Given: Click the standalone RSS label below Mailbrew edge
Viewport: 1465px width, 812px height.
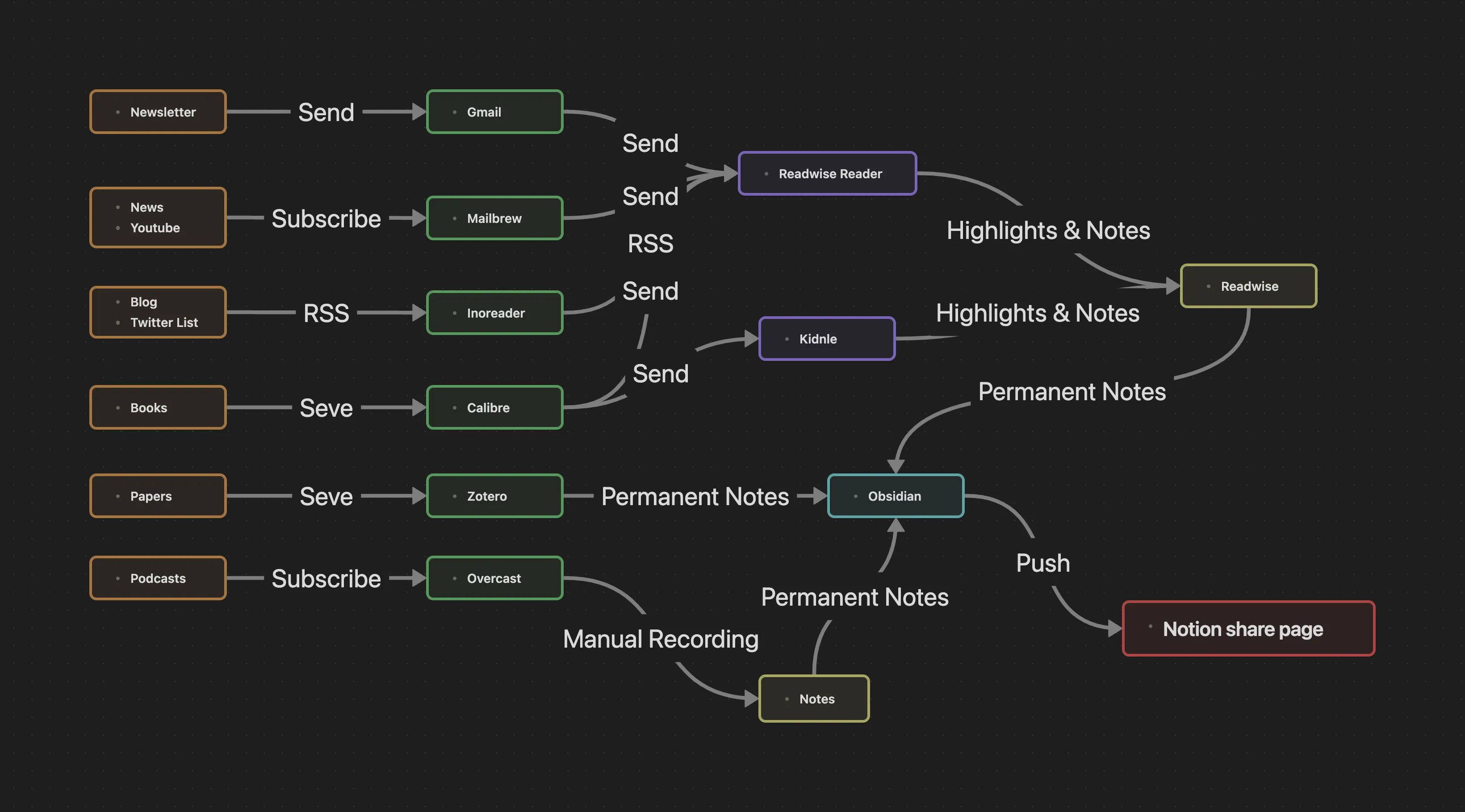Looking at the screenshot, I should [x=651, y=244].
